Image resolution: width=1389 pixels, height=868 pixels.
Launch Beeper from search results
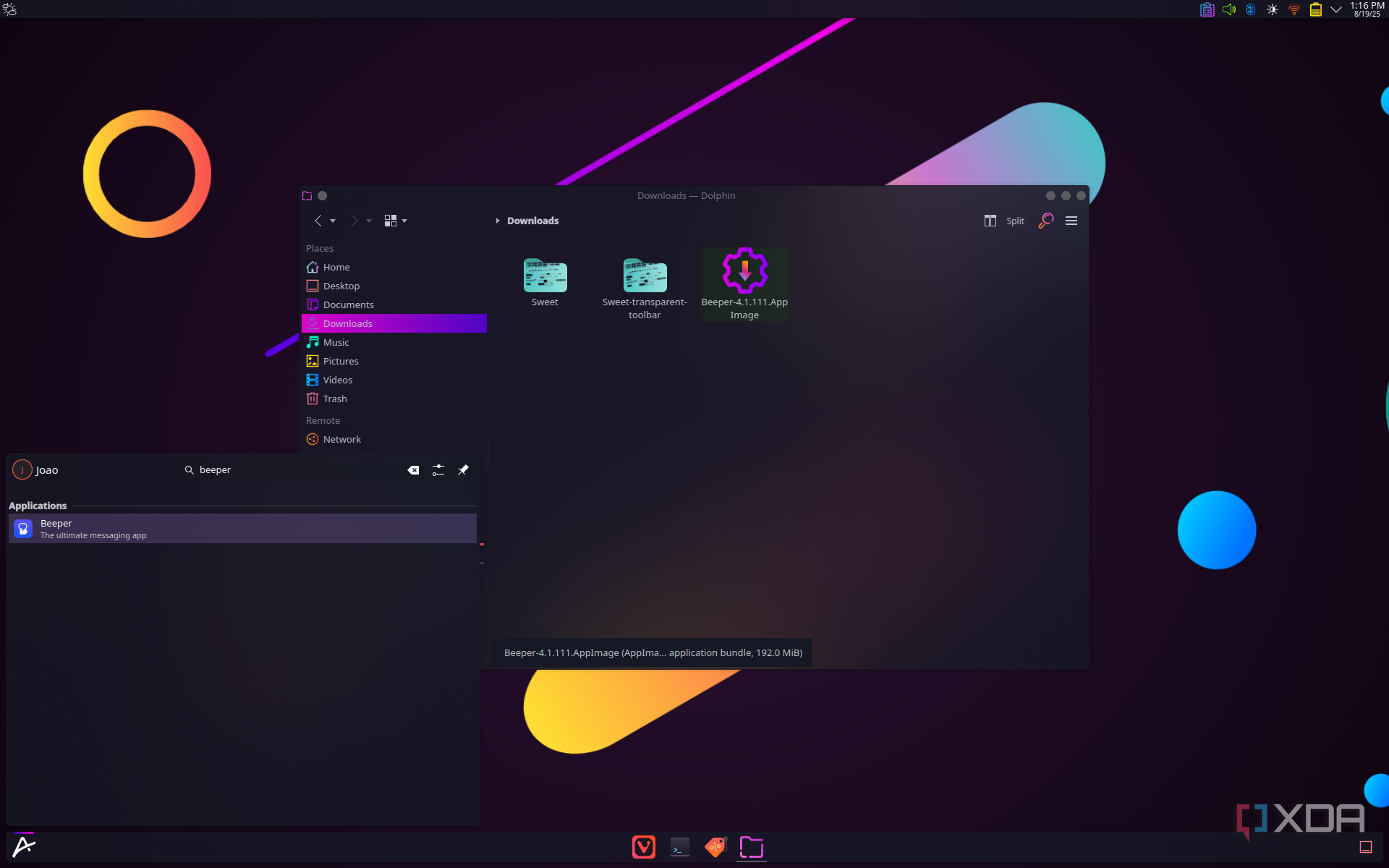click(242, 529)
